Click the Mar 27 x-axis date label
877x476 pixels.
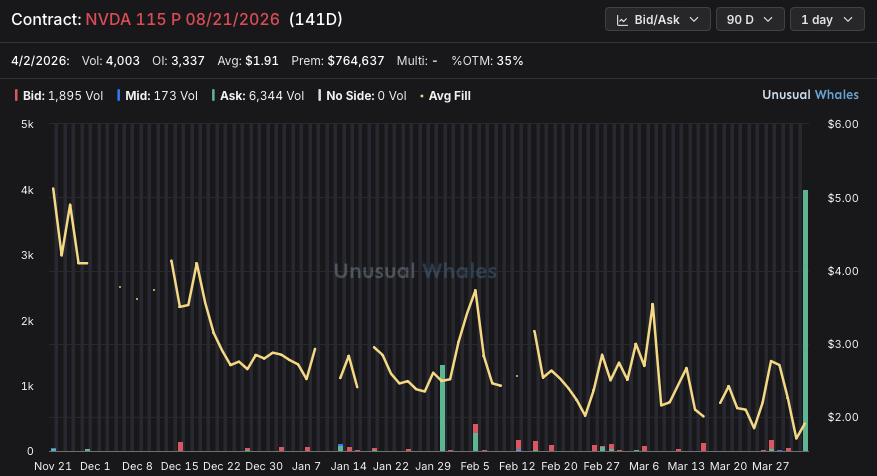coord(770,466)
